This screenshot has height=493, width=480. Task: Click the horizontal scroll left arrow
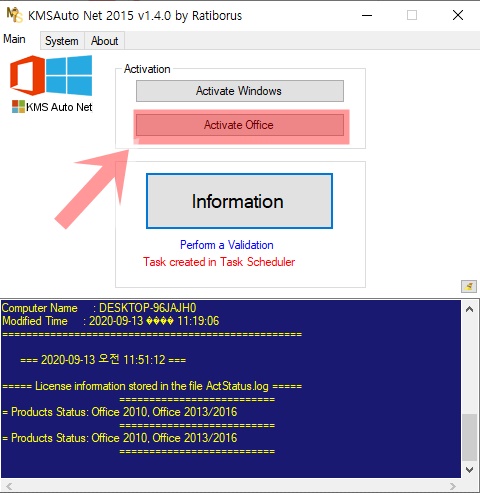[x=9, y=486]
